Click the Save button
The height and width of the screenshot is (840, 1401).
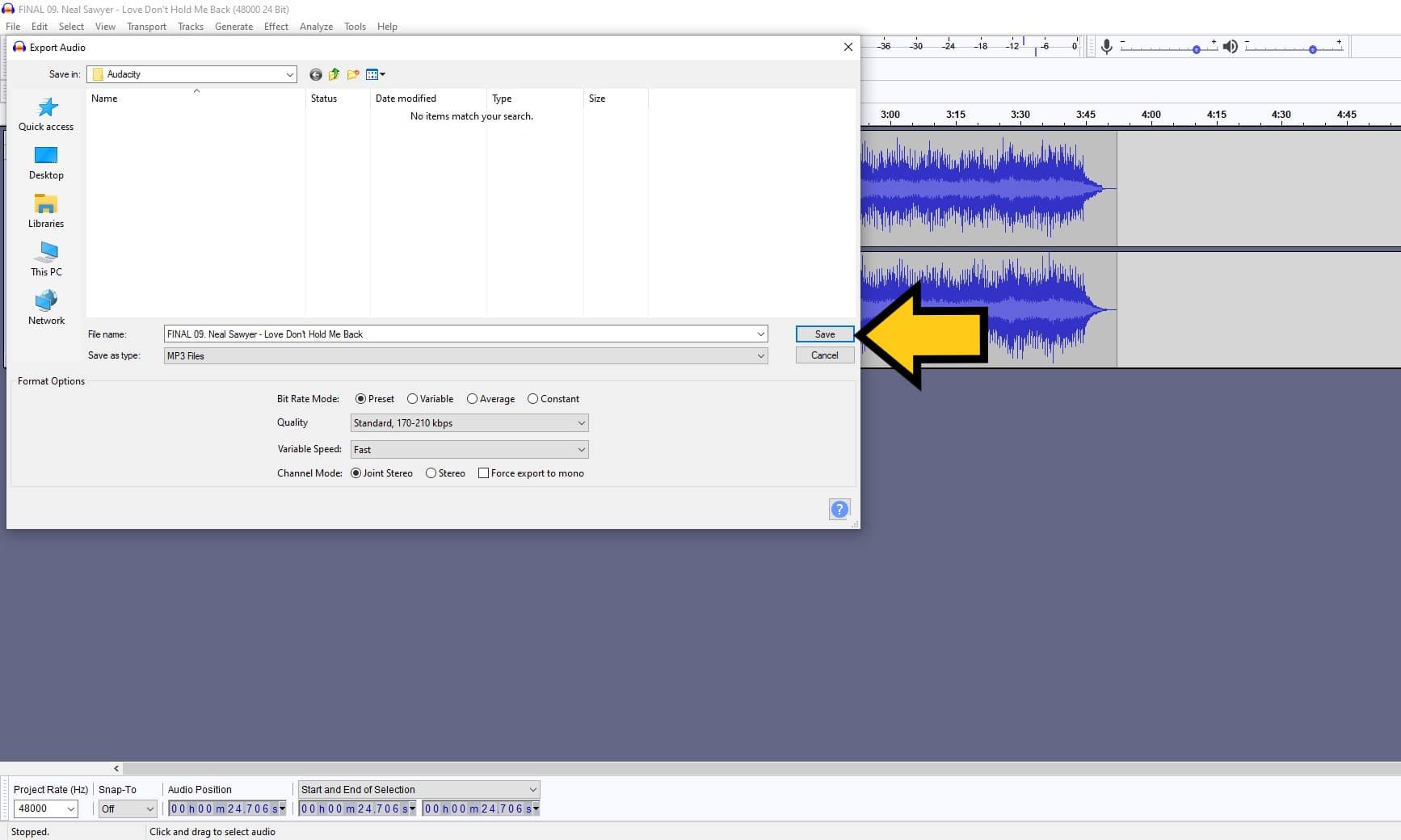pos(824,334)
